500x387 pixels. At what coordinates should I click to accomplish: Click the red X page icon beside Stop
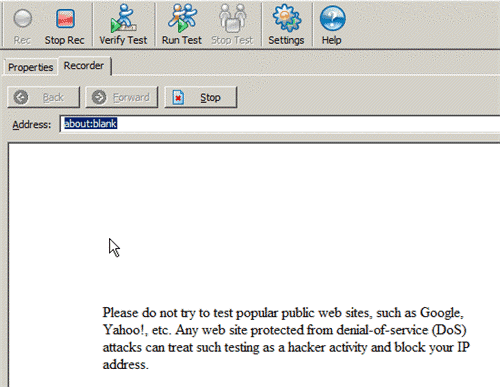click(178, 98)
